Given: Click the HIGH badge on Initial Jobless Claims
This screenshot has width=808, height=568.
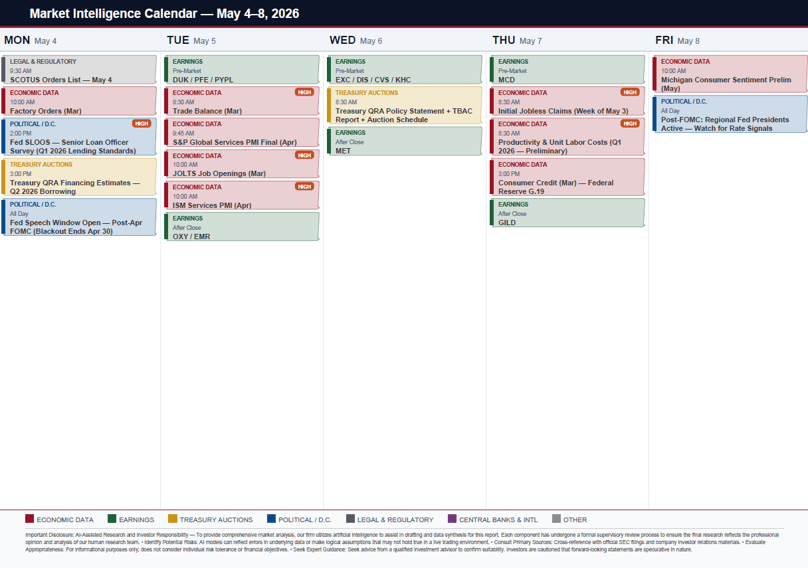Looking at the screenshot, I should [x=630, y=92].
